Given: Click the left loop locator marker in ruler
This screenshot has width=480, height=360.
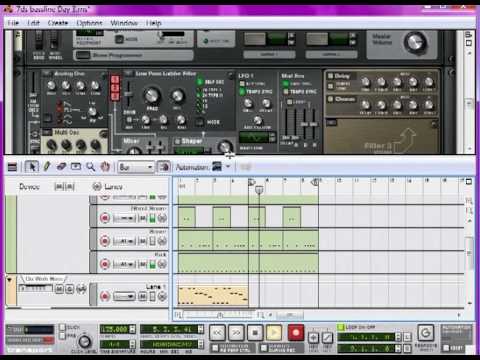Looking at the screenshot, I should coord(251,182).
